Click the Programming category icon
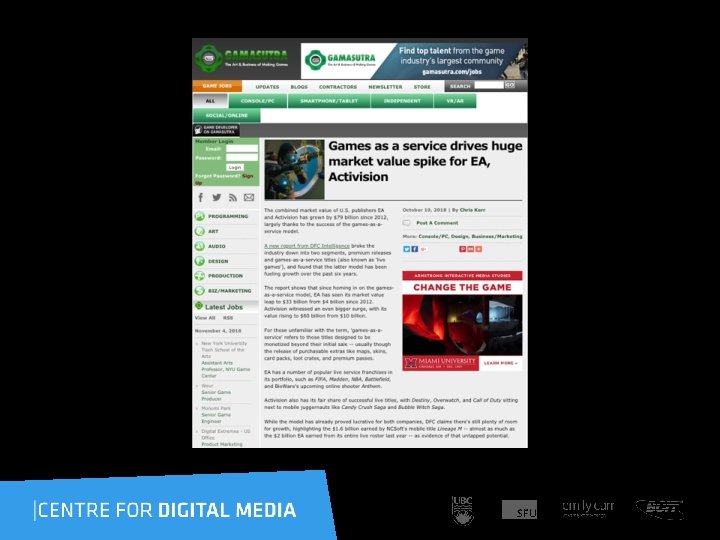720x540 pixels. (199, 216)
